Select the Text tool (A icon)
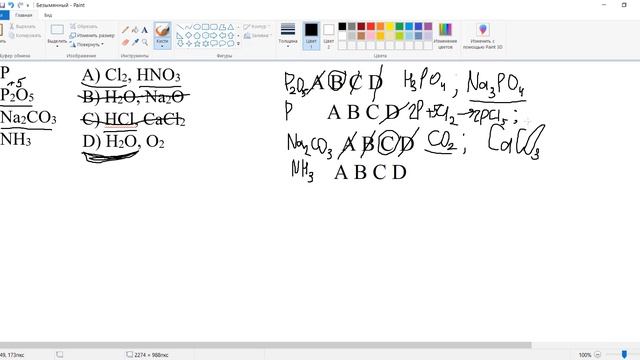Image resolution: width=640 pixels, height=360 pixels. [144, 30]
